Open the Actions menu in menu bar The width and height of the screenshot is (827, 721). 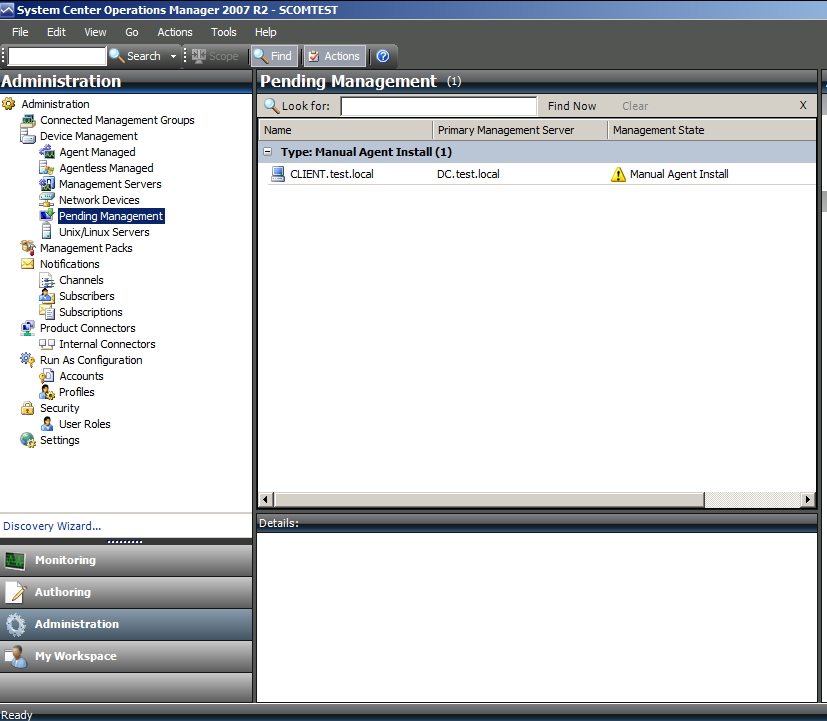point(175,32)
